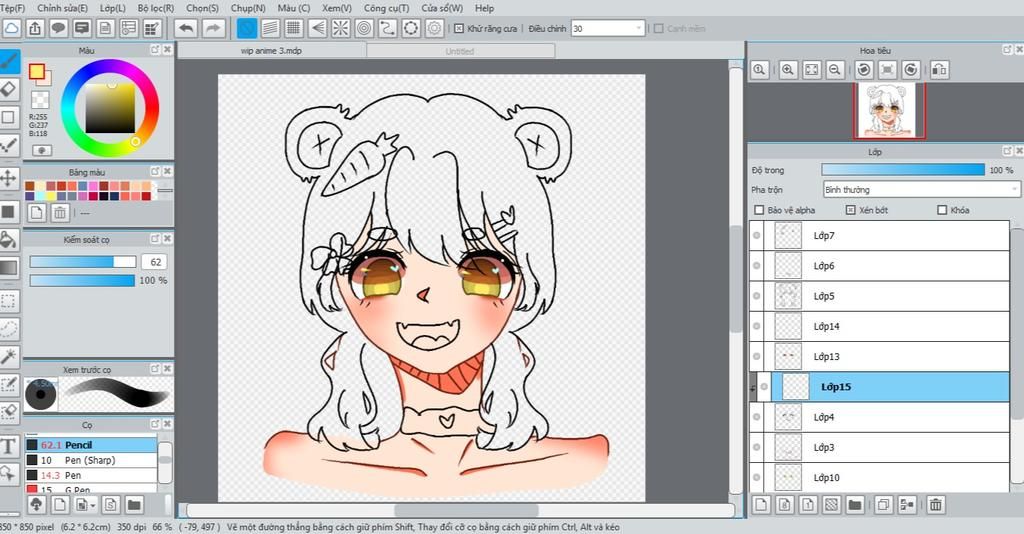Select the 14.3 Pen brush
Screen dimensions: 1024x534
tap(91, 475)
